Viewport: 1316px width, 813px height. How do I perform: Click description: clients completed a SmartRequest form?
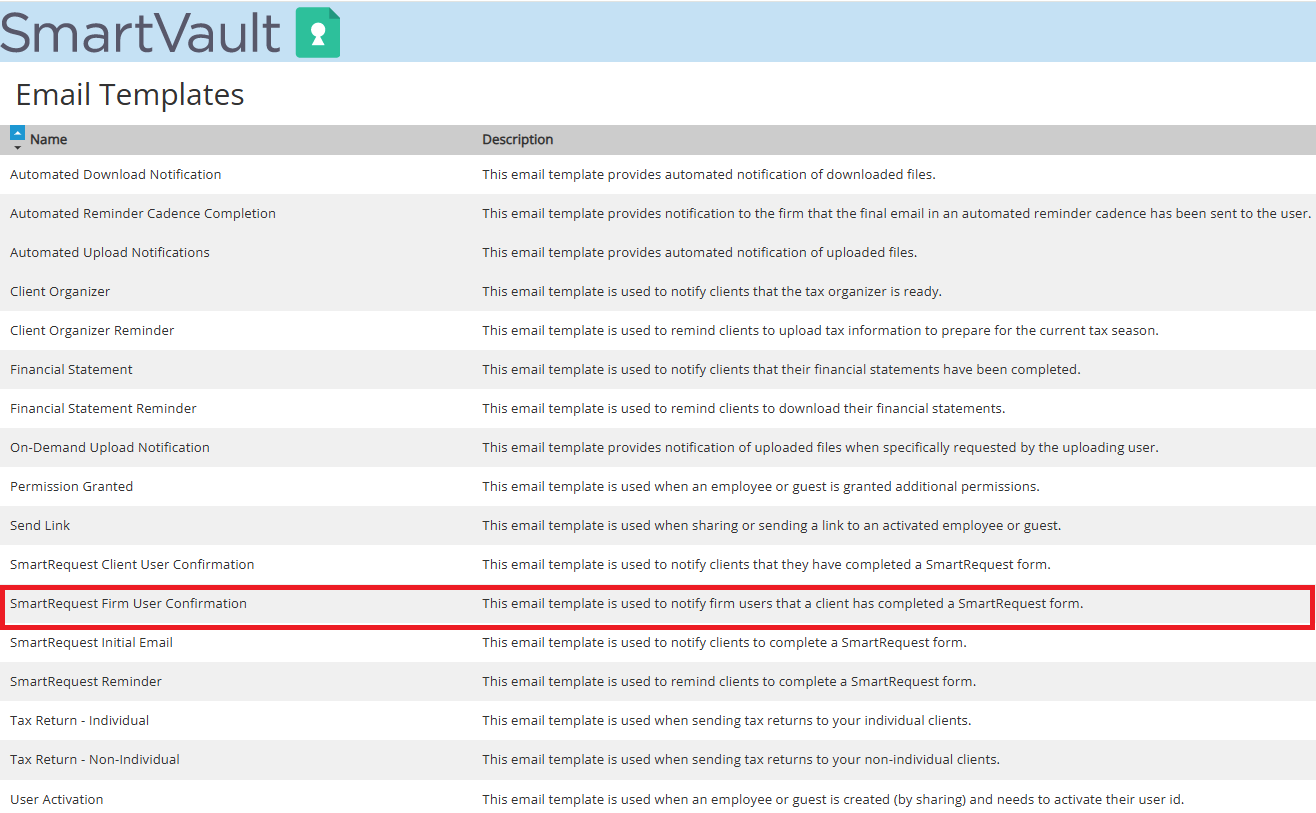tap(766, 564)
